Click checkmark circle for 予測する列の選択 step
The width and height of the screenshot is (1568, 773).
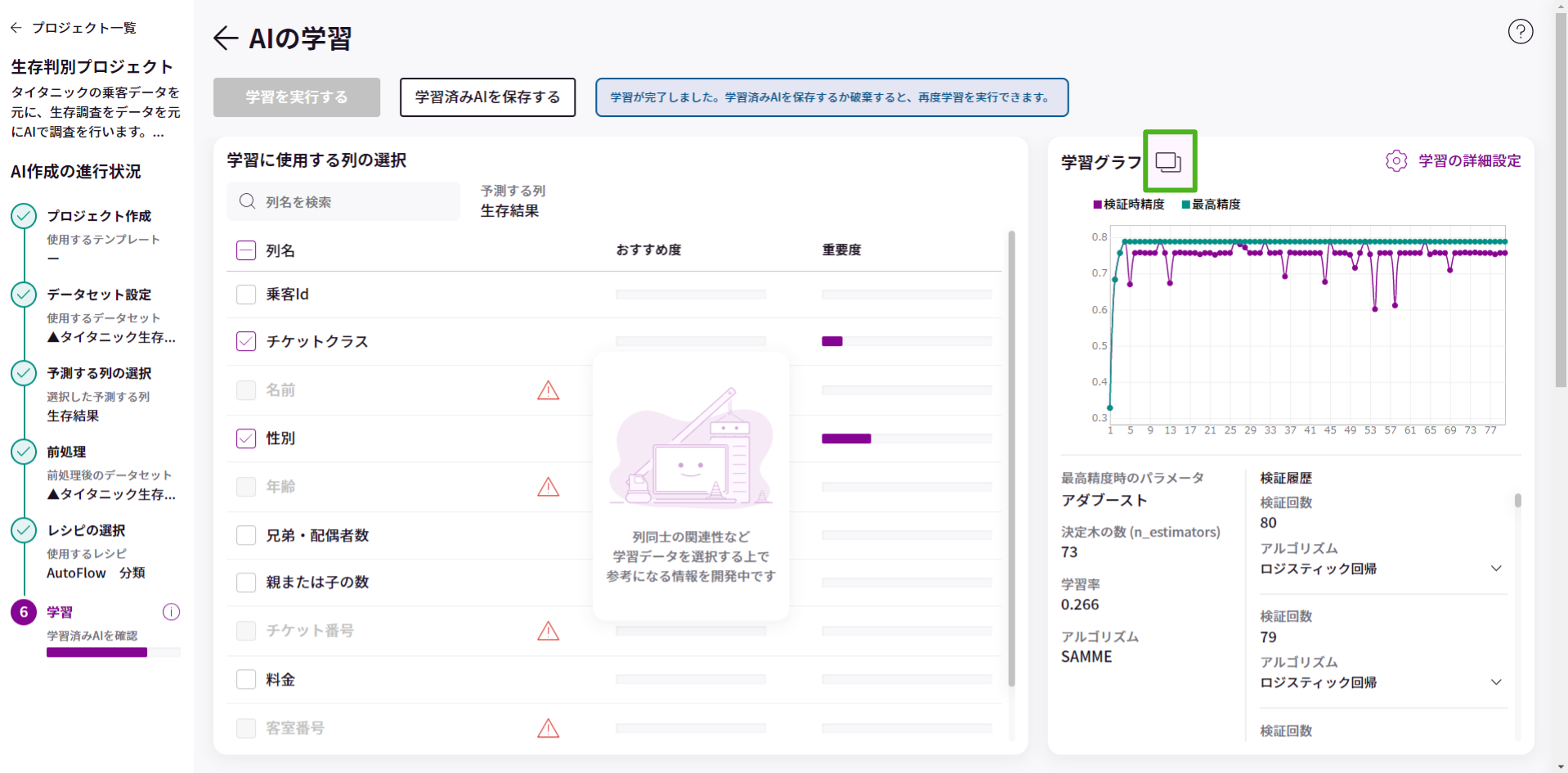24,373
